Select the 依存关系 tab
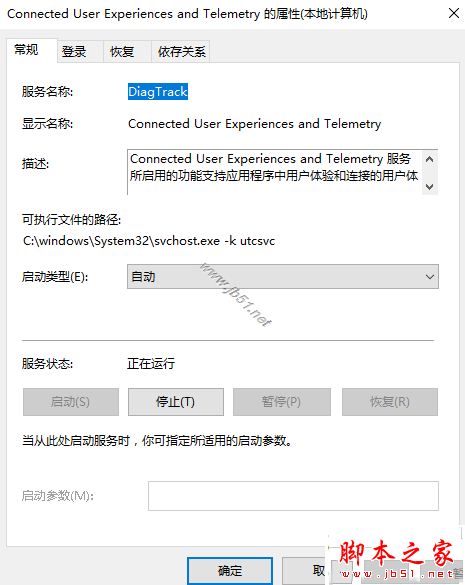Screen dimensions: 465x585 pyautogui.click(x=181, y=51)
